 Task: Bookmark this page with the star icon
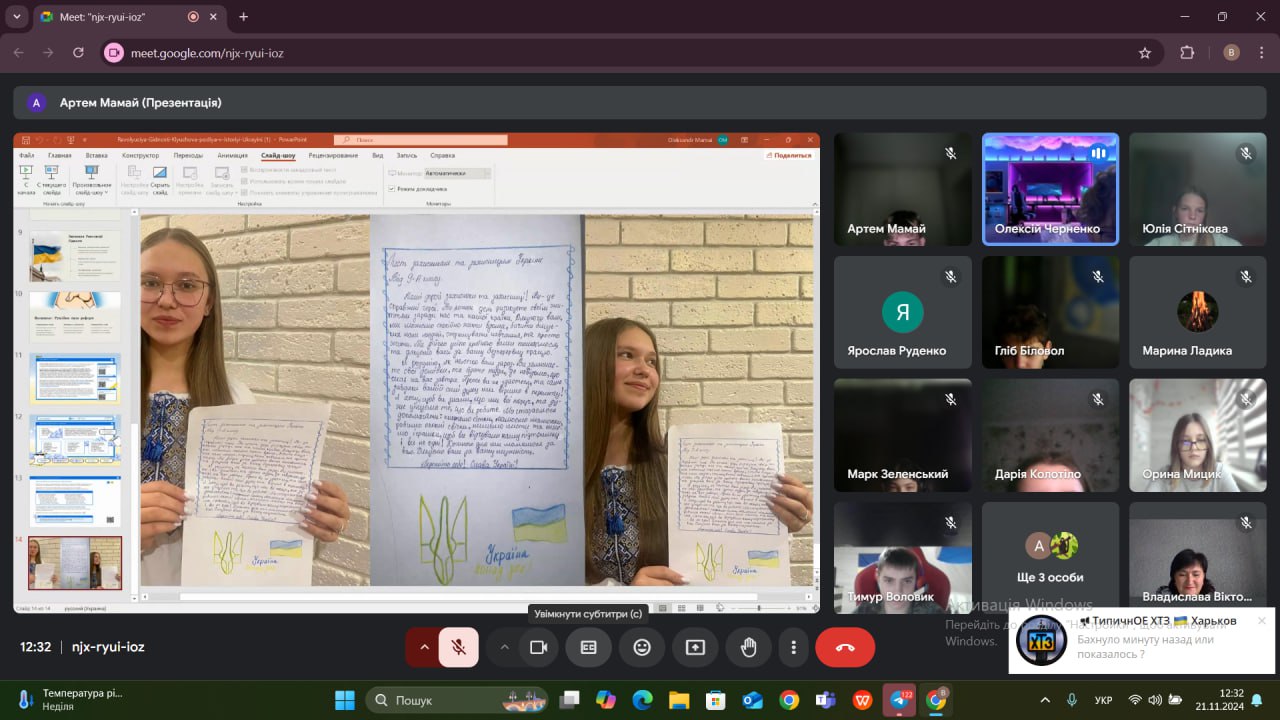tap(1145, 53)
